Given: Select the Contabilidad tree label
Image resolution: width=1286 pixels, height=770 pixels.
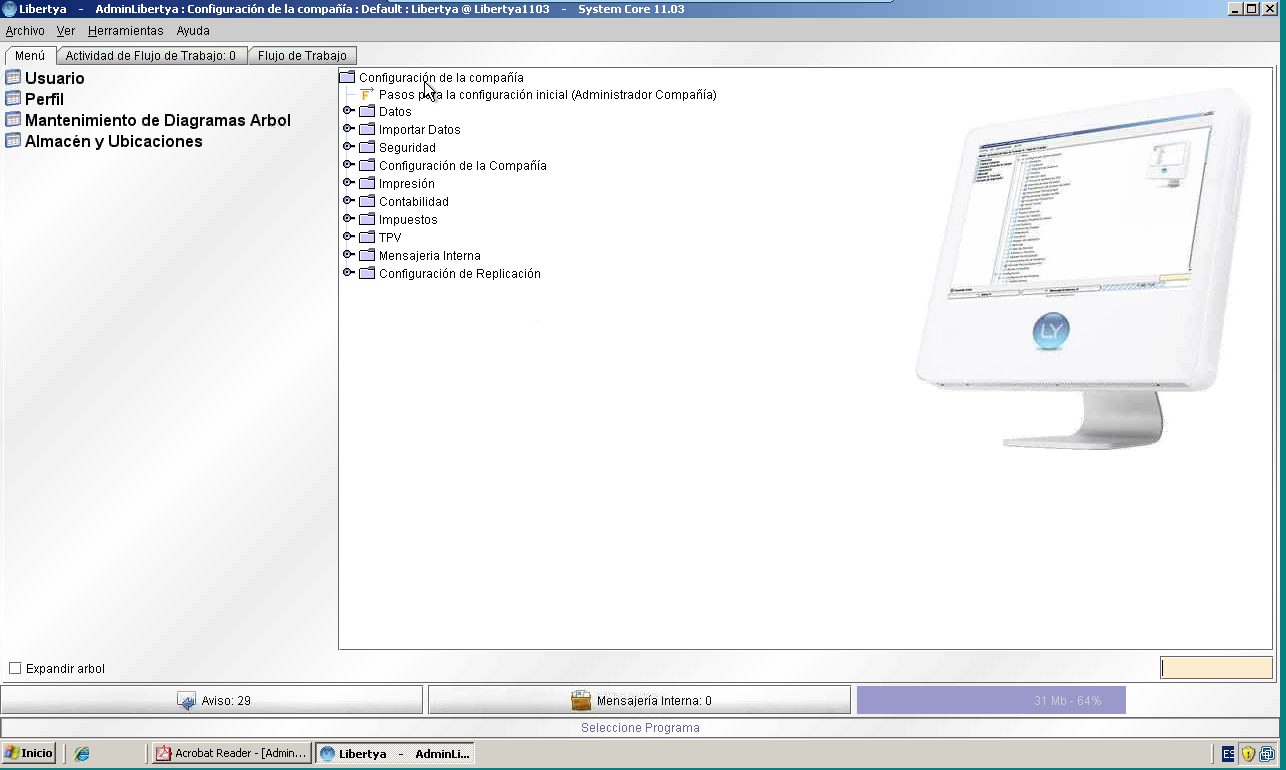Looking at the screenshot, I should tap(414, 202).
